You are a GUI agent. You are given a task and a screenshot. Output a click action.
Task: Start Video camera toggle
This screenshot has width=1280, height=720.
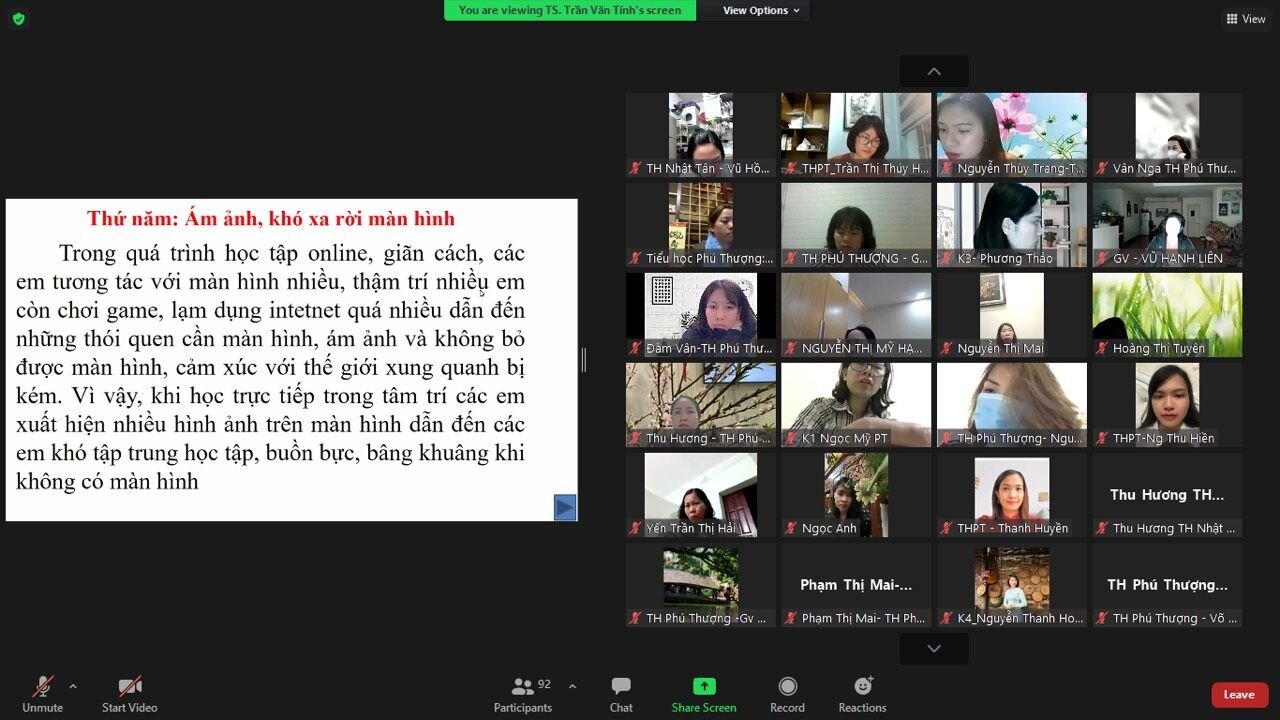point(130,694)
